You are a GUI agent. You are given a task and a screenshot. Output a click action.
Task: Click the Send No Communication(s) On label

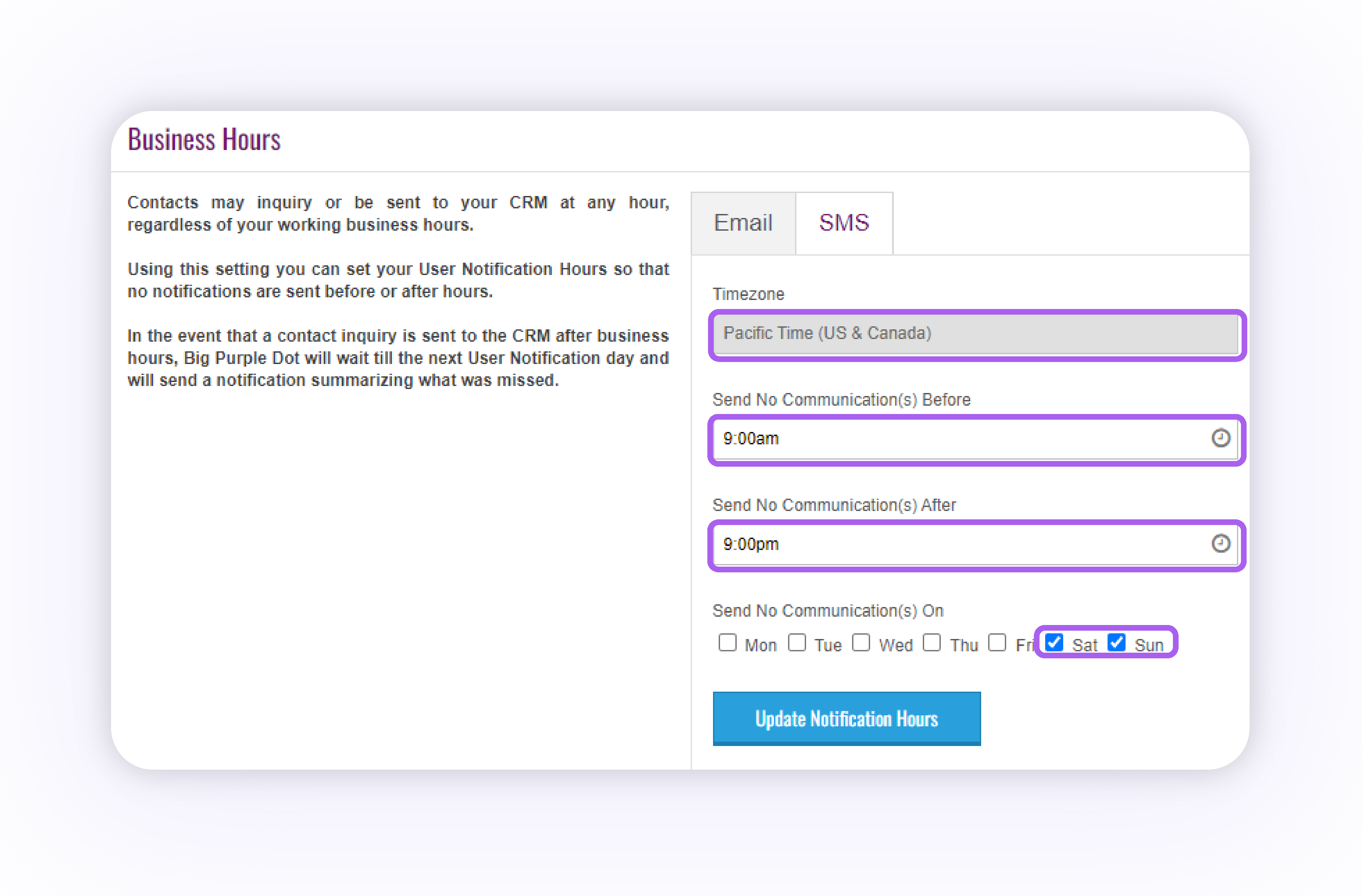point(827,611)
